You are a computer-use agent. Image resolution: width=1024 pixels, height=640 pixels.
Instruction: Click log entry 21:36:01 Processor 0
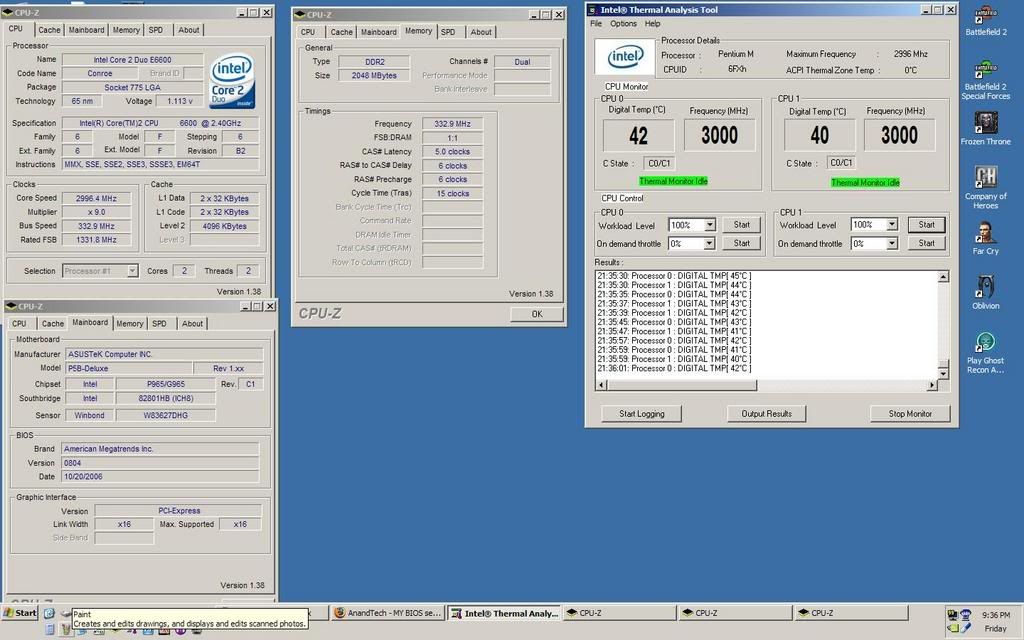674,368
